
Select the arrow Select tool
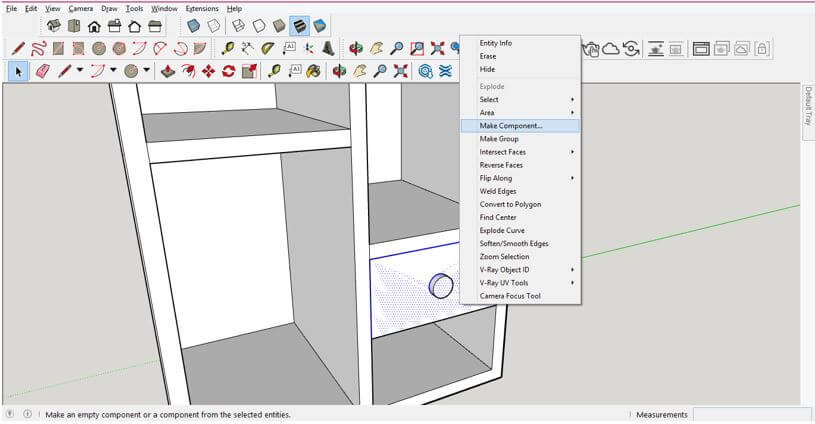click(18, 71)
